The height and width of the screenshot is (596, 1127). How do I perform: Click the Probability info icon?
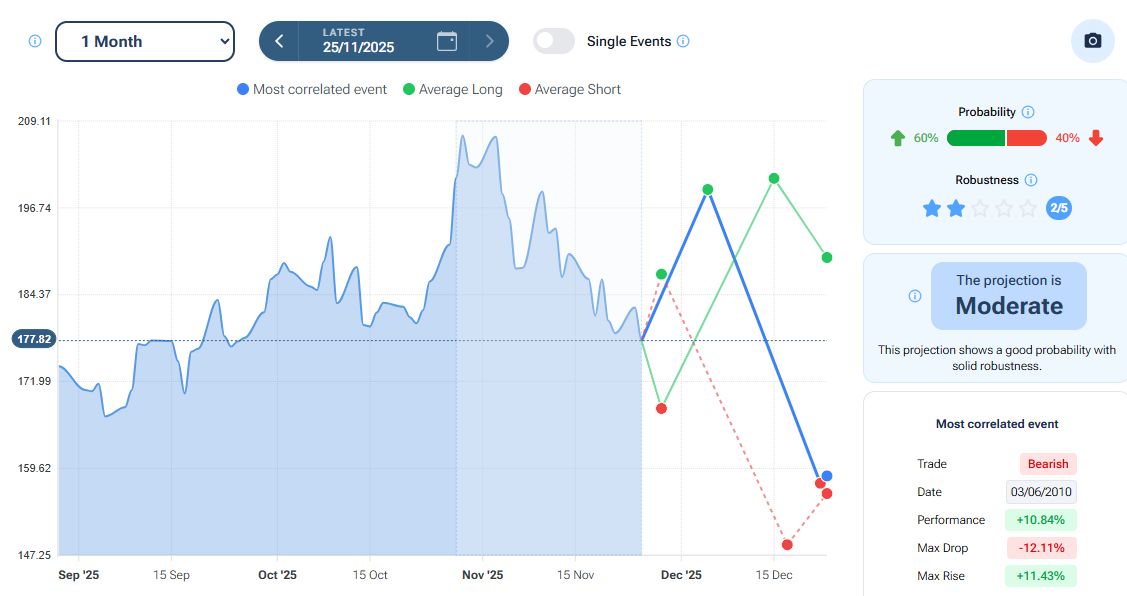(x=1028, y=112)
